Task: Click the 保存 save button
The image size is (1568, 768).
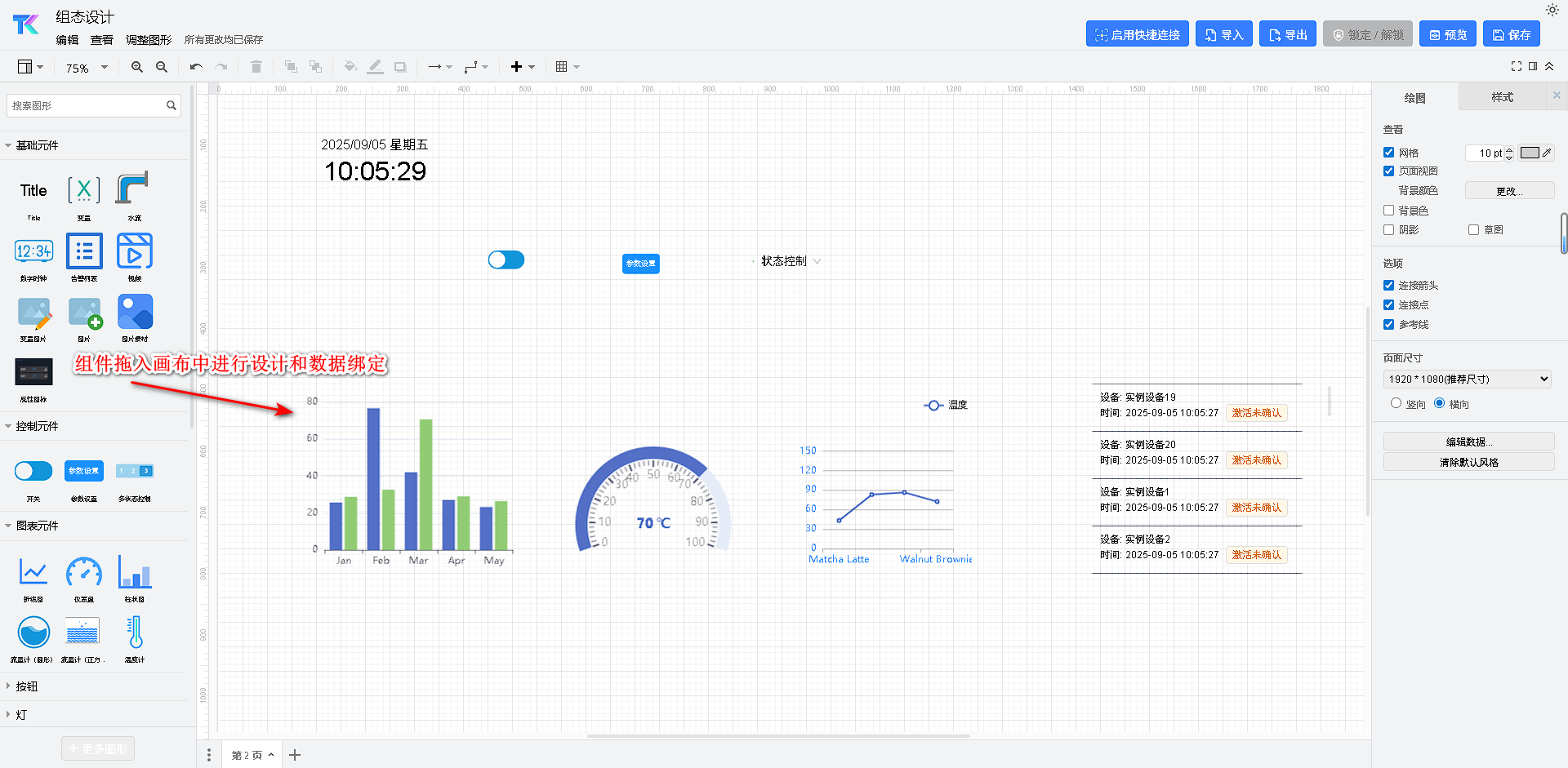Action: coord(1512,34)
